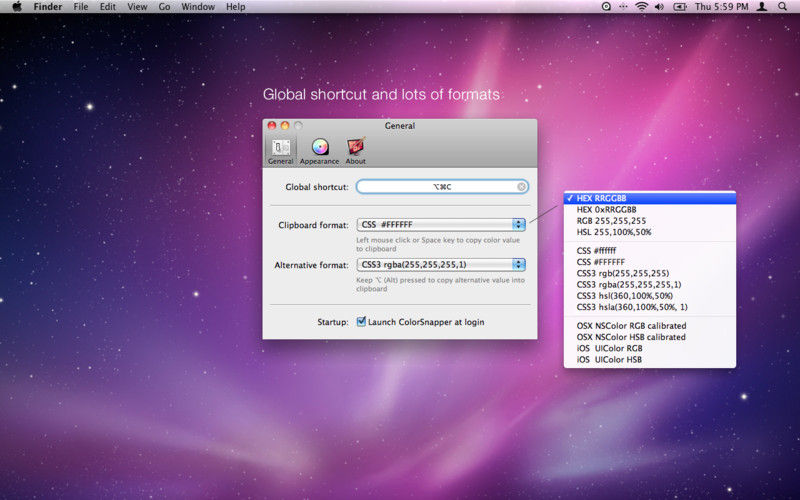Open the Window menu
Screen dimensions: 800x500
tap(198, 7)
